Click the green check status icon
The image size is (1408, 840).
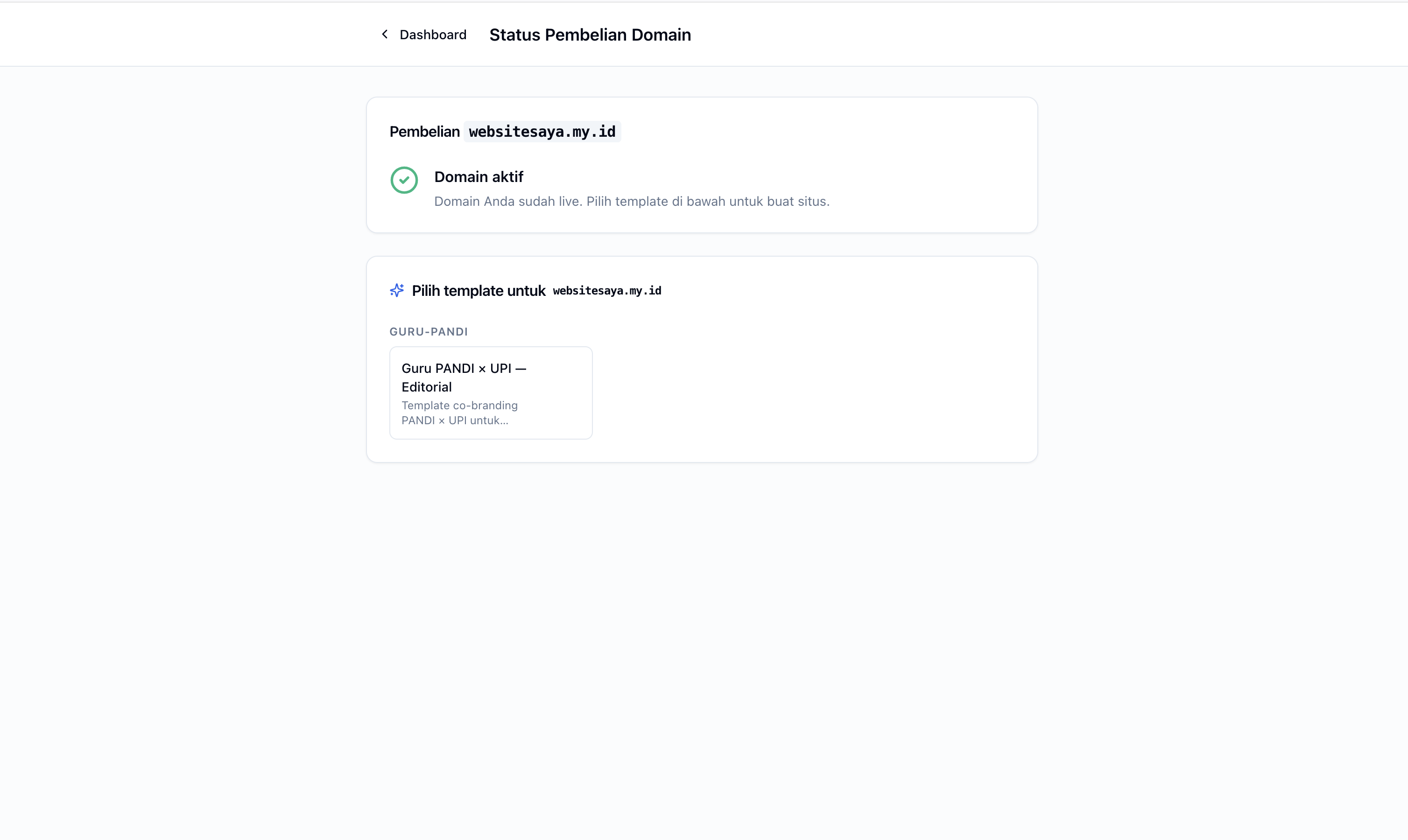404,180
